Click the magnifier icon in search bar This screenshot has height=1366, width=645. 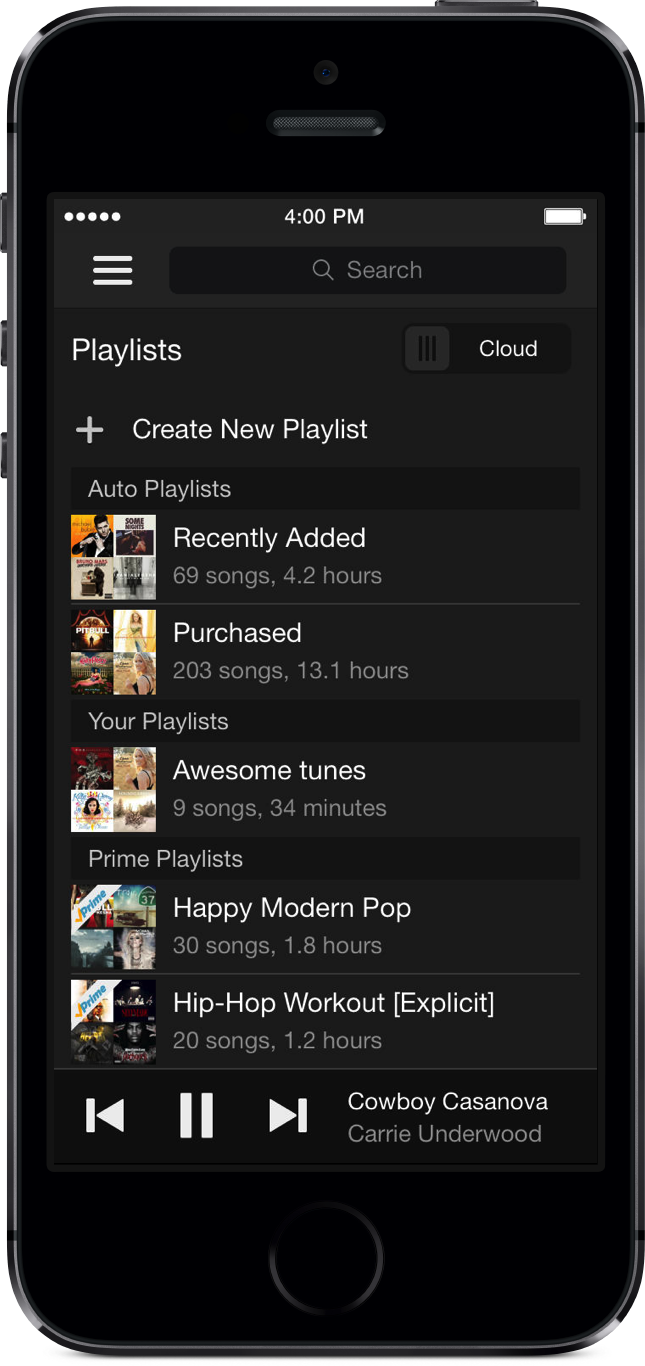(323, 270)
